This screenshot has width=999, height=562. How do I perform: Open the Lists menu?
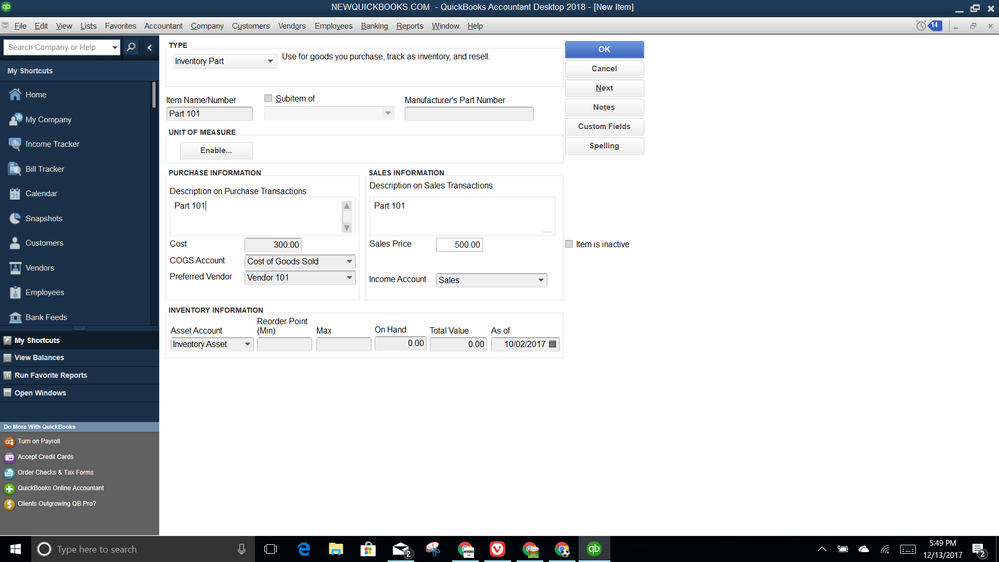point(89,26)
